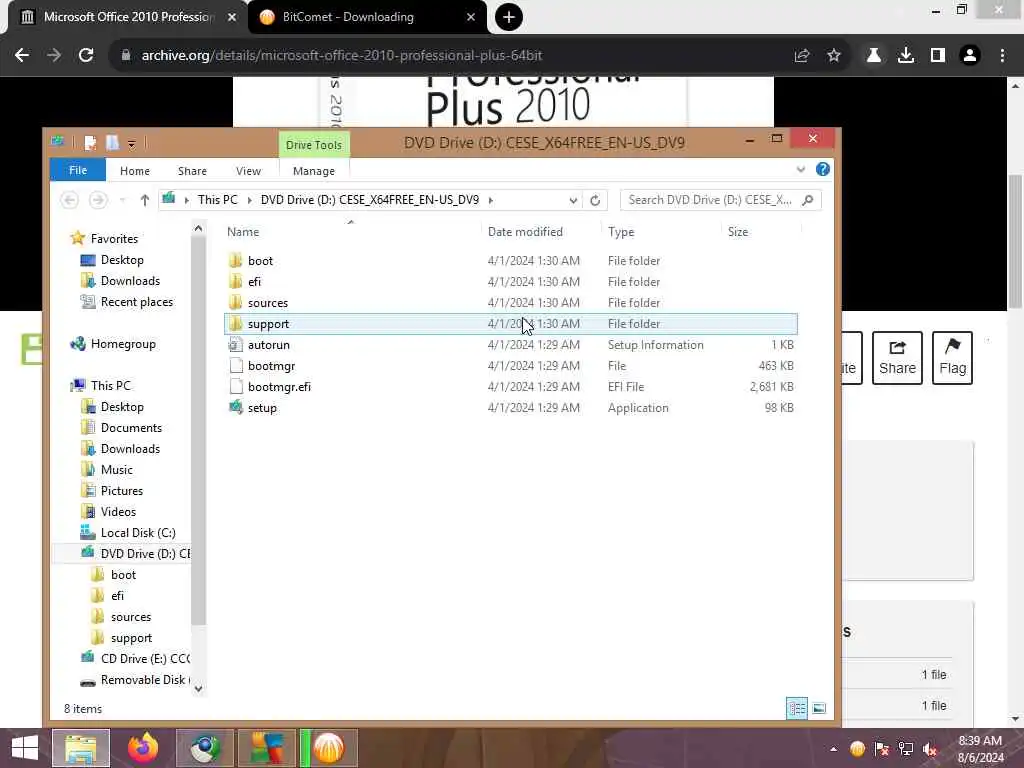1024x768 pixels.
Task: Select Pictures under This PC
Action: pos(121,491)
